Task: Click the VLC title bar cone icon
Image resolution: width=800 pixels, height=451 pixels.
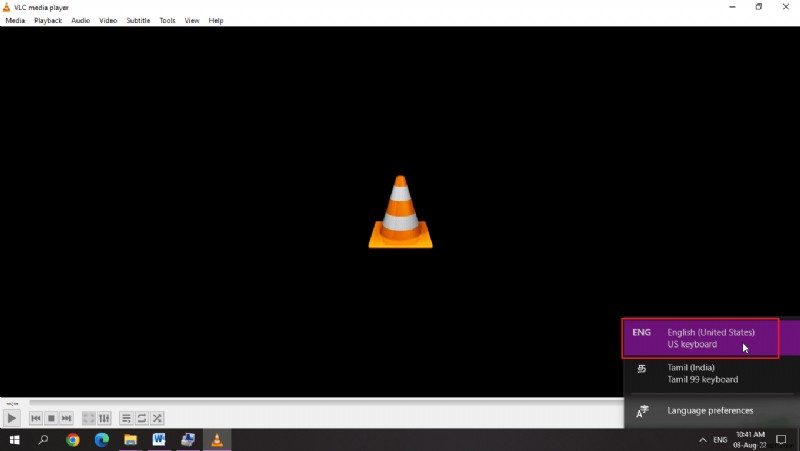Action: click(6, 7)
